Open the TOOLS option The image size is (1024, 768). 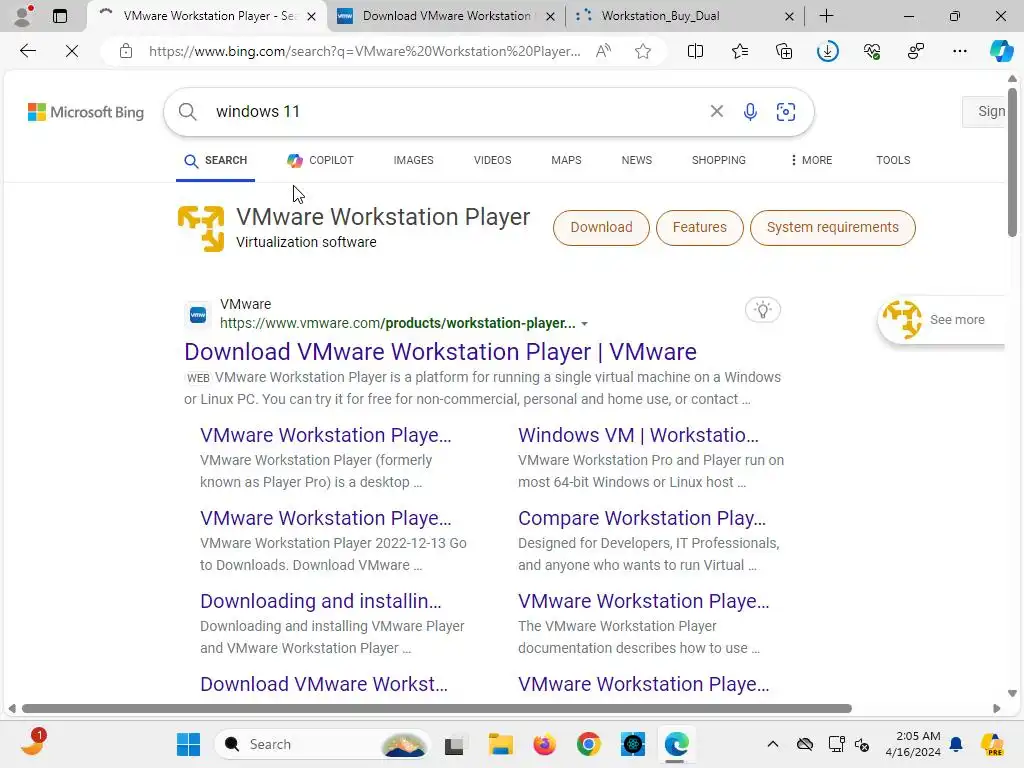point(893,160)
